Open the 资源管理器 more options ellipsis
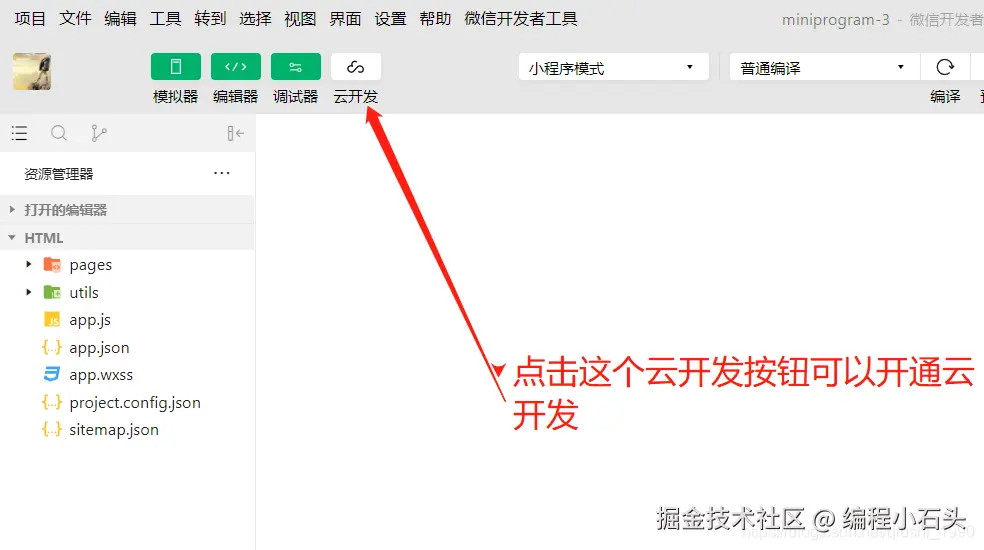Screen dimensions: 984x550 point(222,173)
